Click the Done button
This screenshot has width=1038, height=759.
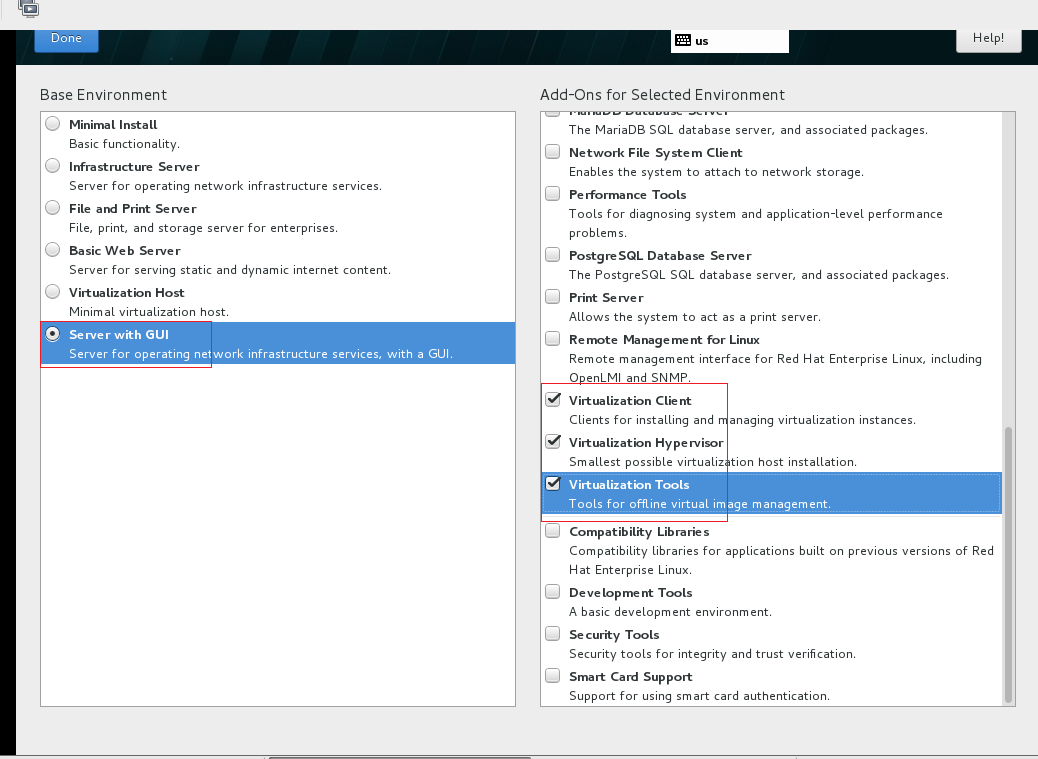66,40
